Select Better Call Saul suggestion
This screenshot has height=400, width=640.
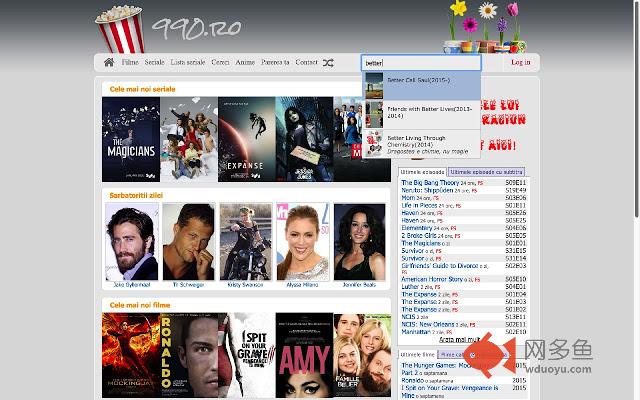click(421, 86)
